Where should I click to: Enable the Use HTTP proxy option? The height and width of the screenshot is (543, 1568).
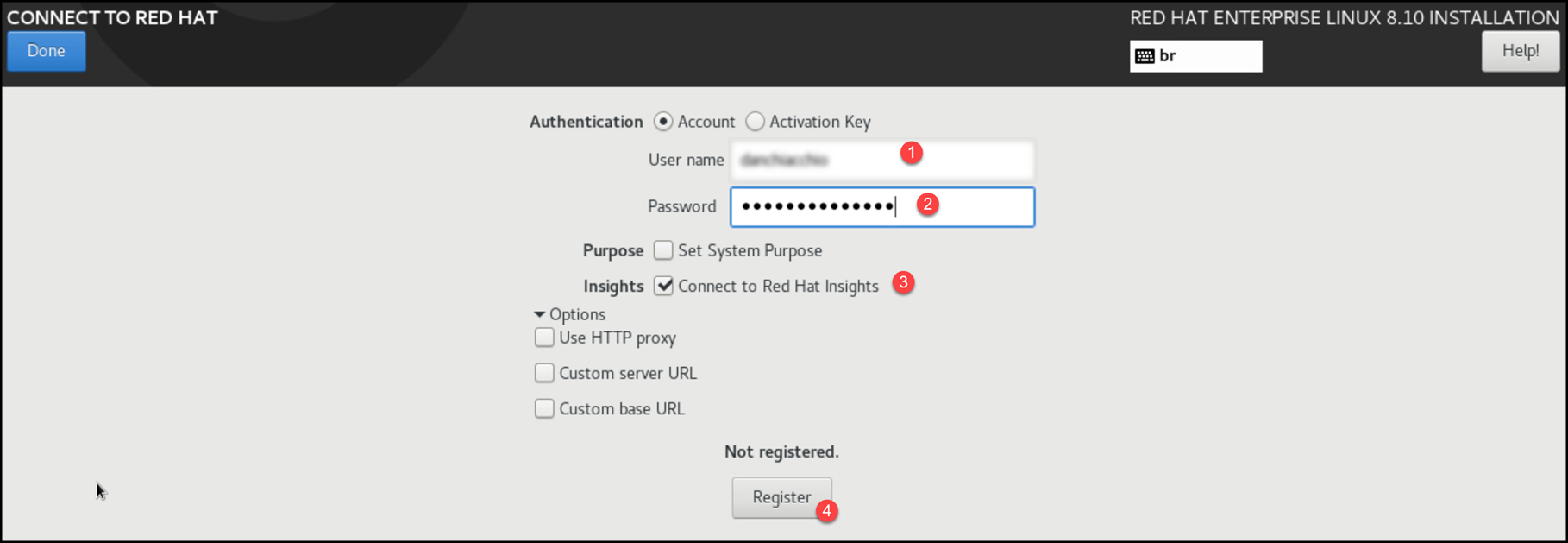pyautogui.click(x=544, y=338)
